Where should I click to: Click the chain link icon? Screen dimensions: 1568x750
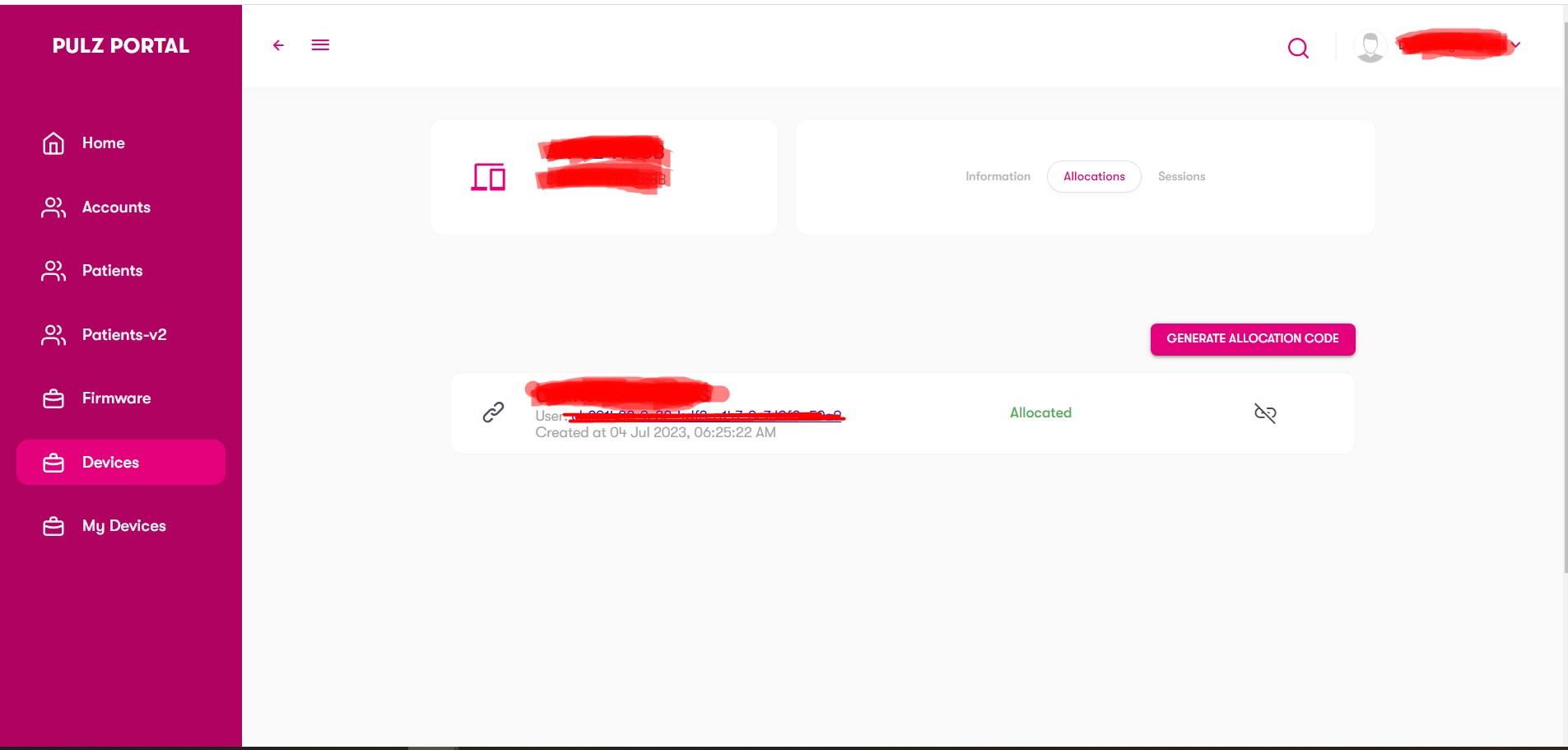point(493,412)
